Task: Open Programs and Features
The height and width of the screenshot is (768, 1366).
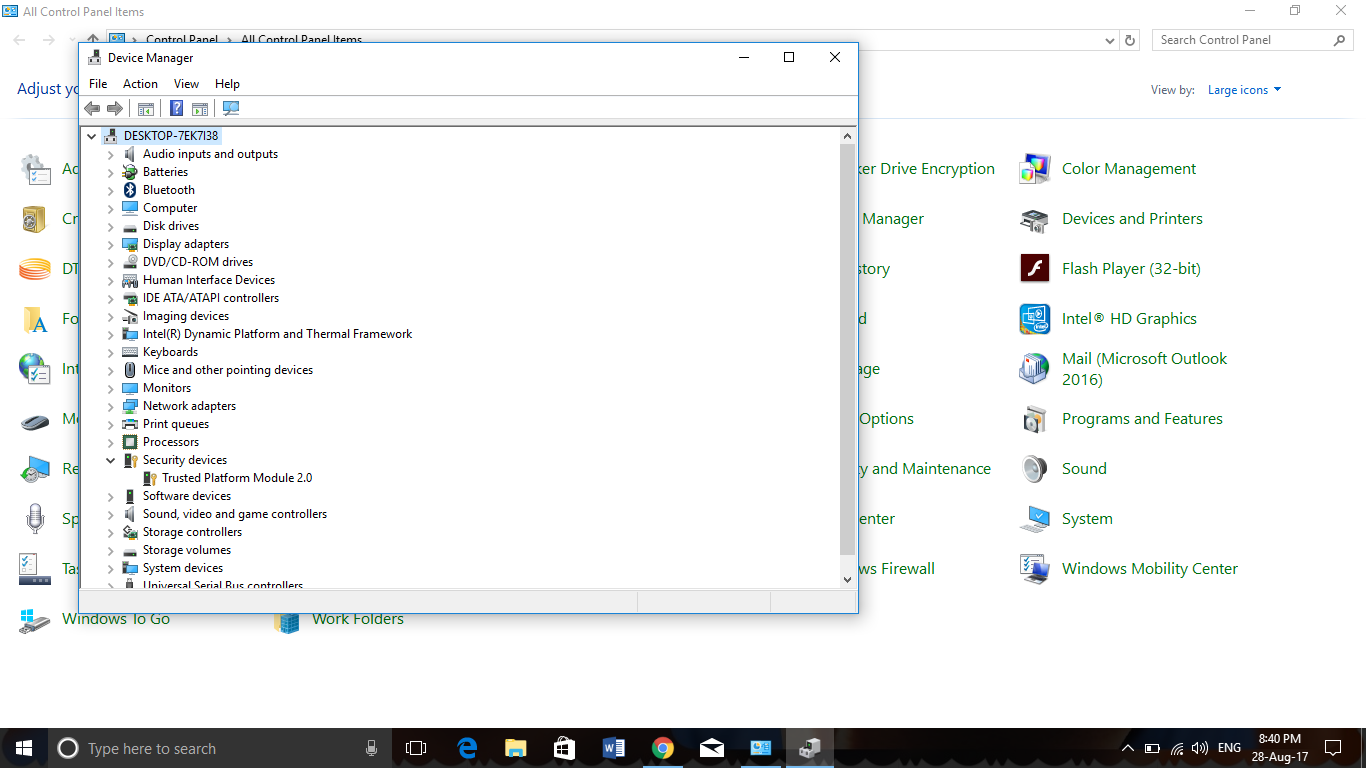Action: point(1142,419)
